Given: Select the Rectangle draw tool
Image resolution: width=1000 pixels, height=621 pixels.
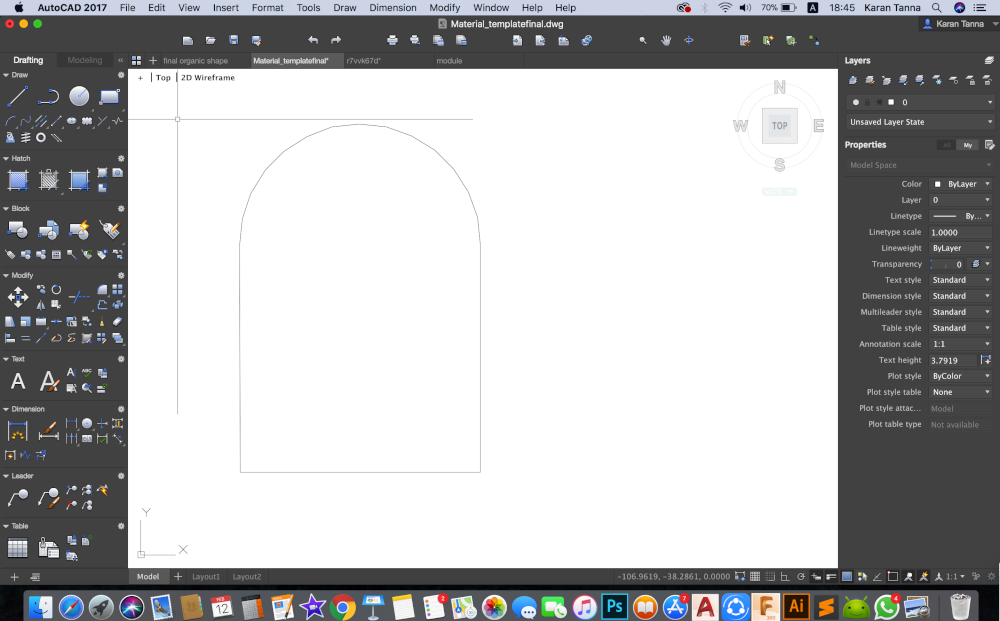Looking at the screenshot, I should 110,96.
